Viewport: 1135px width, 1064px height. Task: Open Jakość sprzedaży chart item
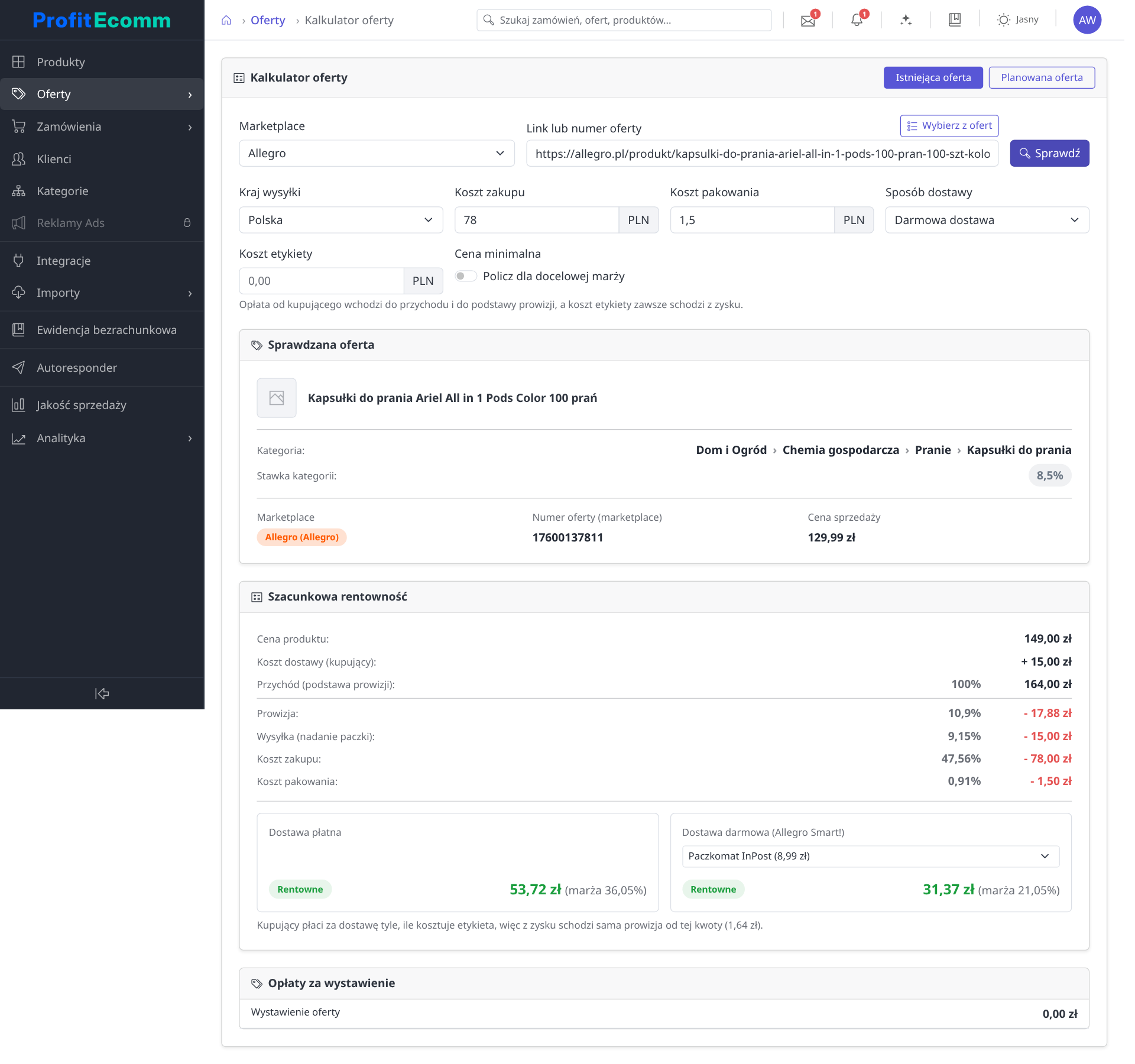pos(102,405)
